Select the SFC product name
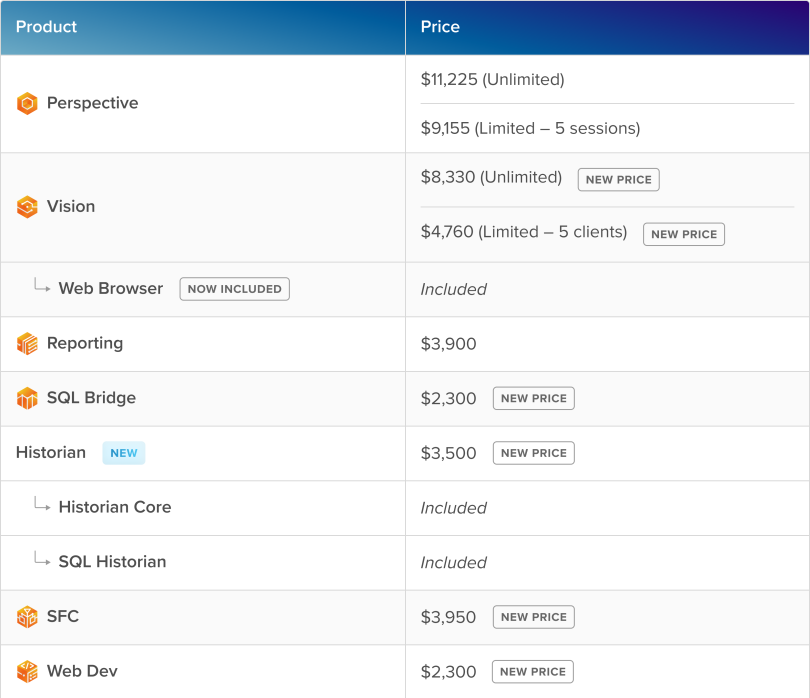 (63, 616)
